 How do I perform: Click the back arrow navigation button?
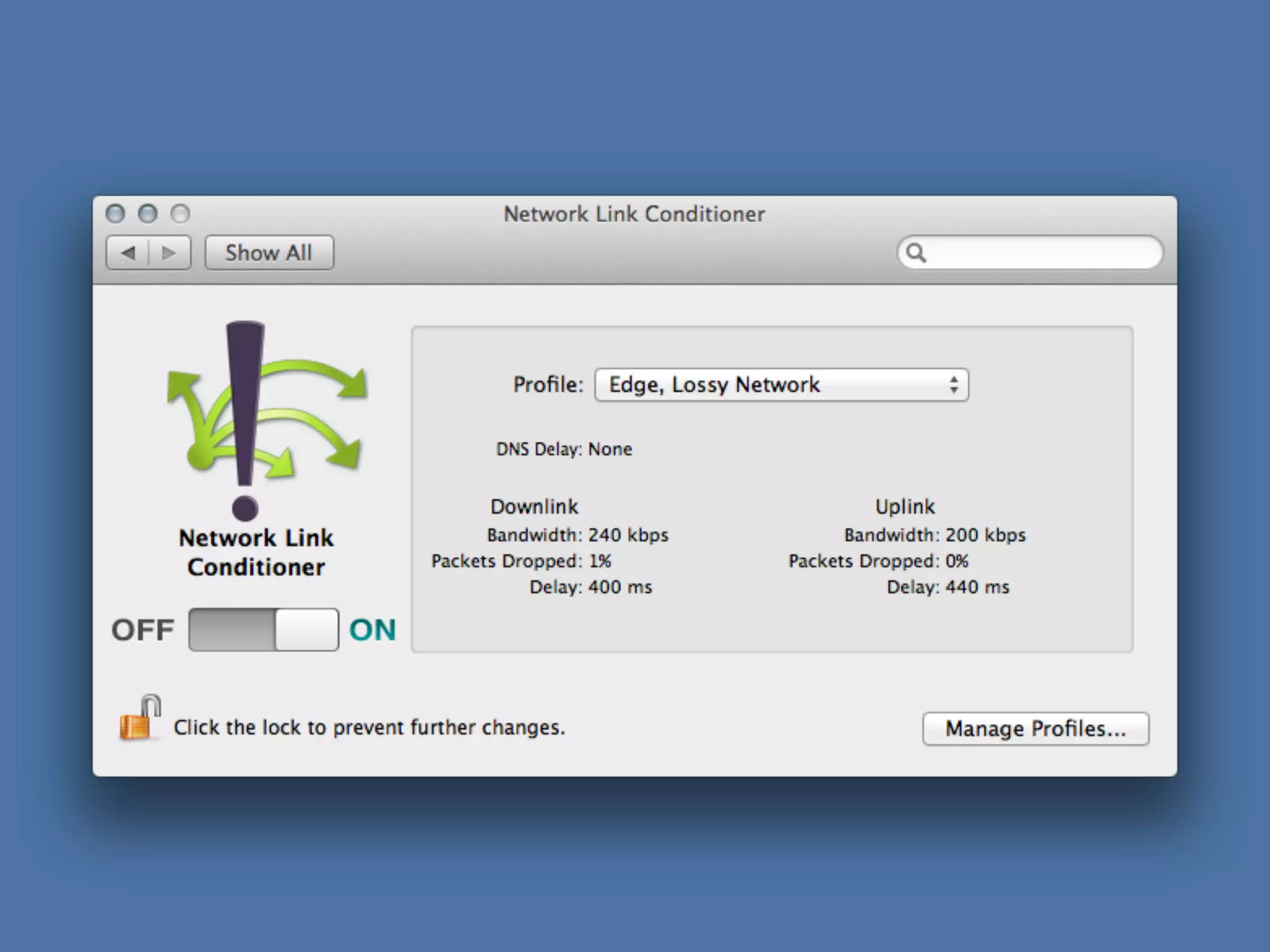[128, 253]
